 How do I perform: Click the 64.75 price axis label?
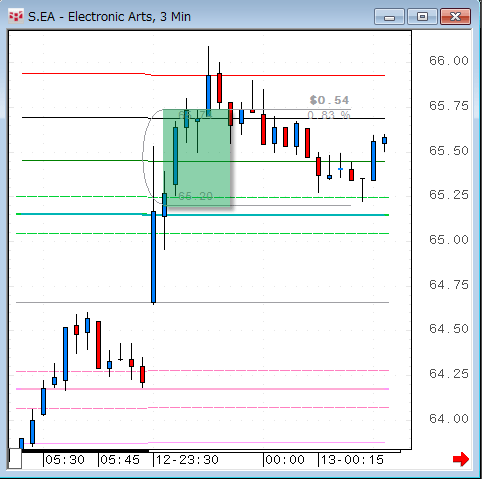pyautogui.click(x=449, y=284)
